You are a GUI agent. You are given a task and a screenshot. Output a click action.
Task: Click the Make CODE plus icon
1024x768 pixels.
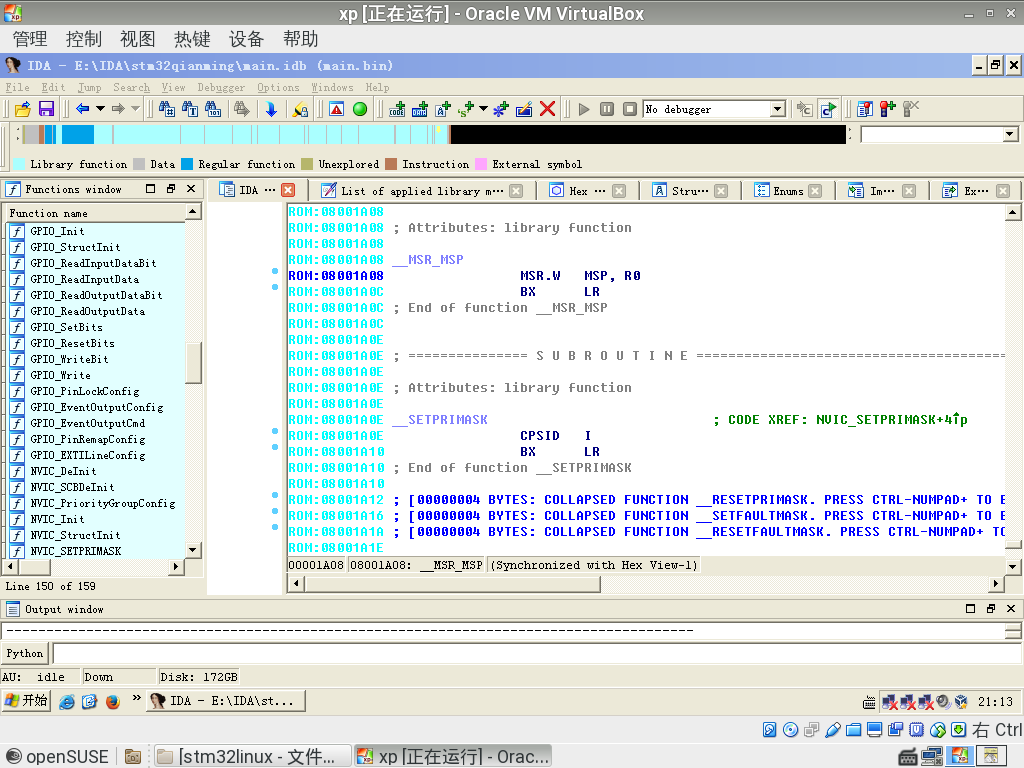[x=397, y=109]
